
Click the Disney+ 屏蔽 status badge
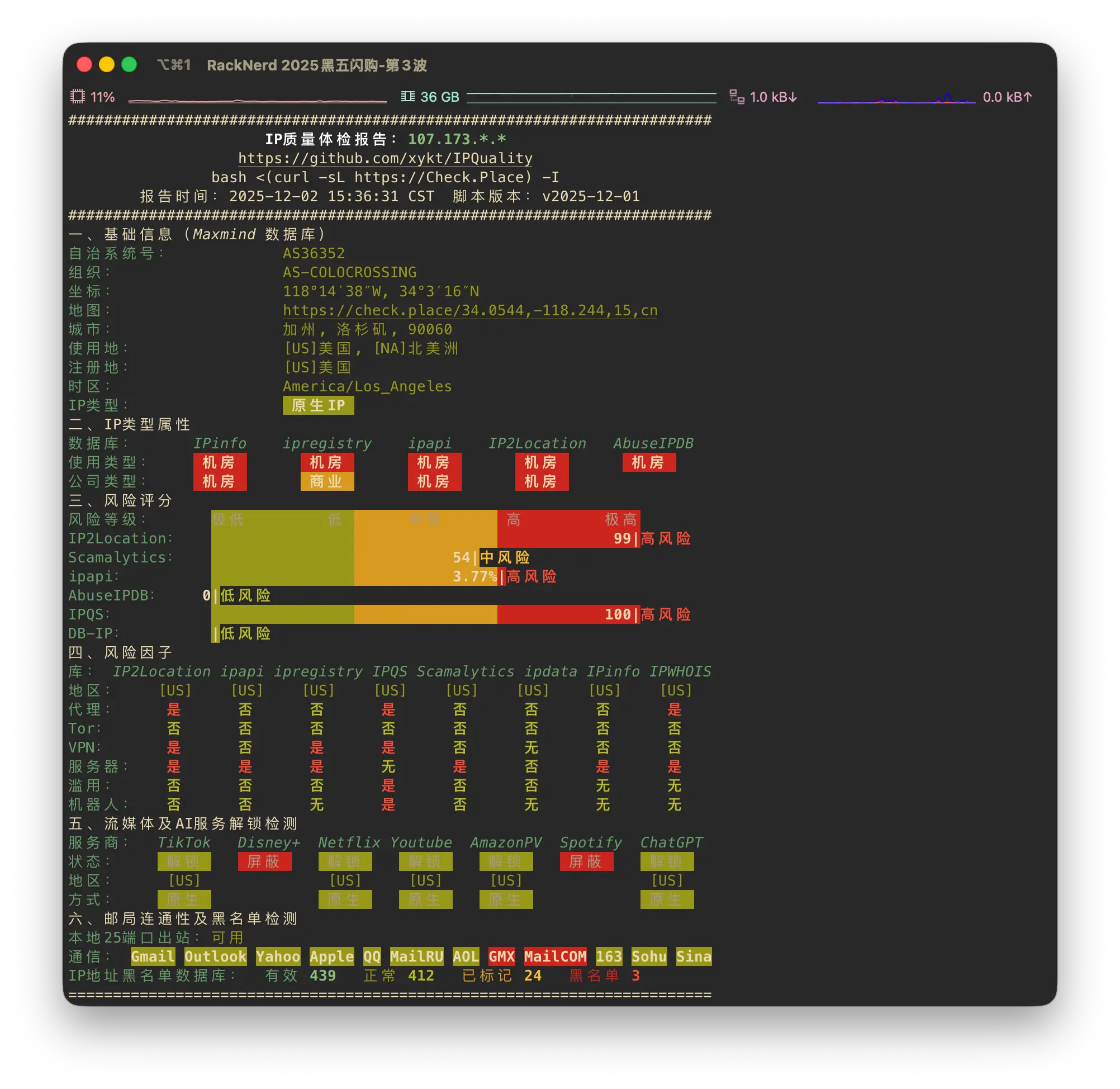pyautogui.click(x=264, y=861)
